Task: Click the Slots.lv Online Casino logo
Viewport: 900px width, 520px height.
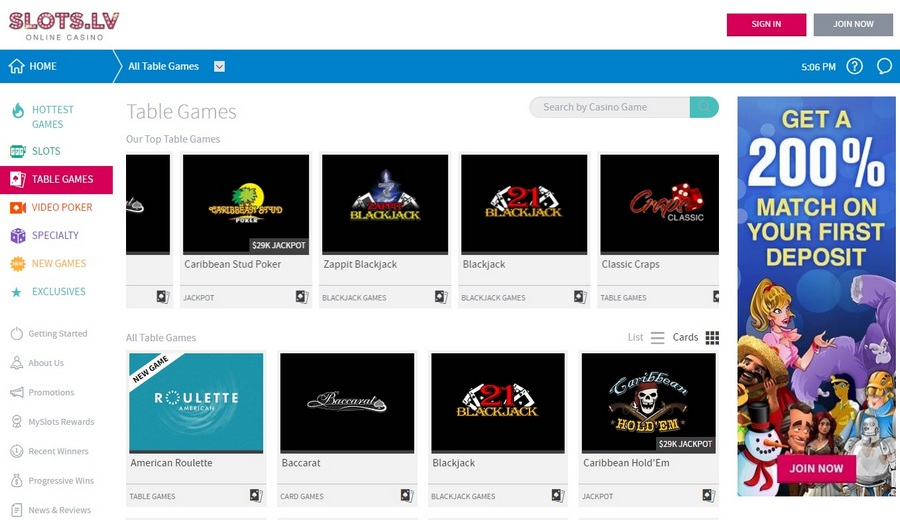Action: click(64, 26)
